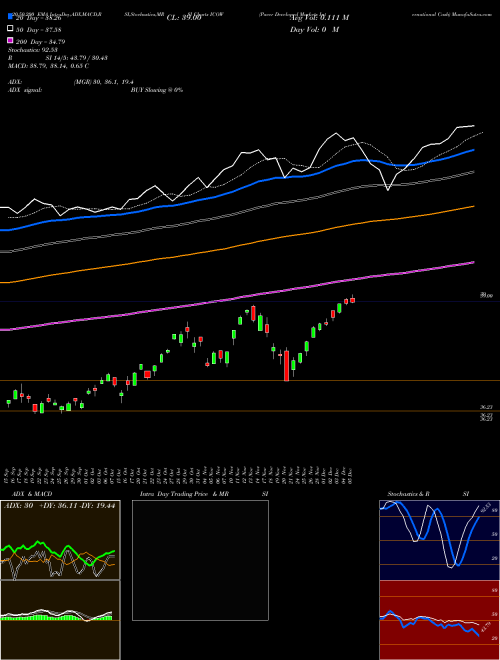Viewport: 500px width, 660px height.
Task: Select the '50 Day = 37.38' legend text
Action: pyautogui.click(x=39, y=30)
